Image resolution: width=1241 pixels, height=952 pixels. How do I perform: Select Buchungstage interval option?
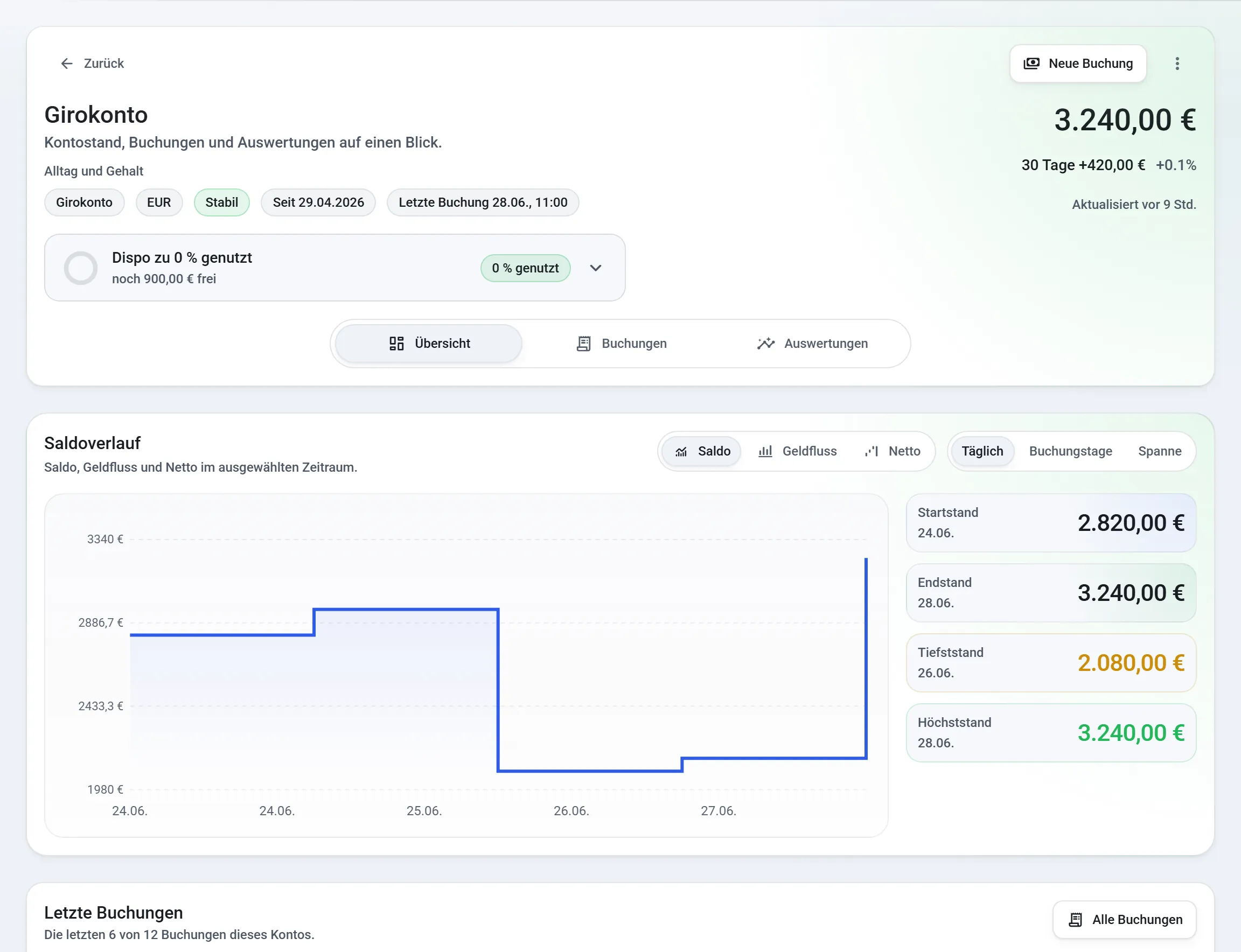[1070, 451]
